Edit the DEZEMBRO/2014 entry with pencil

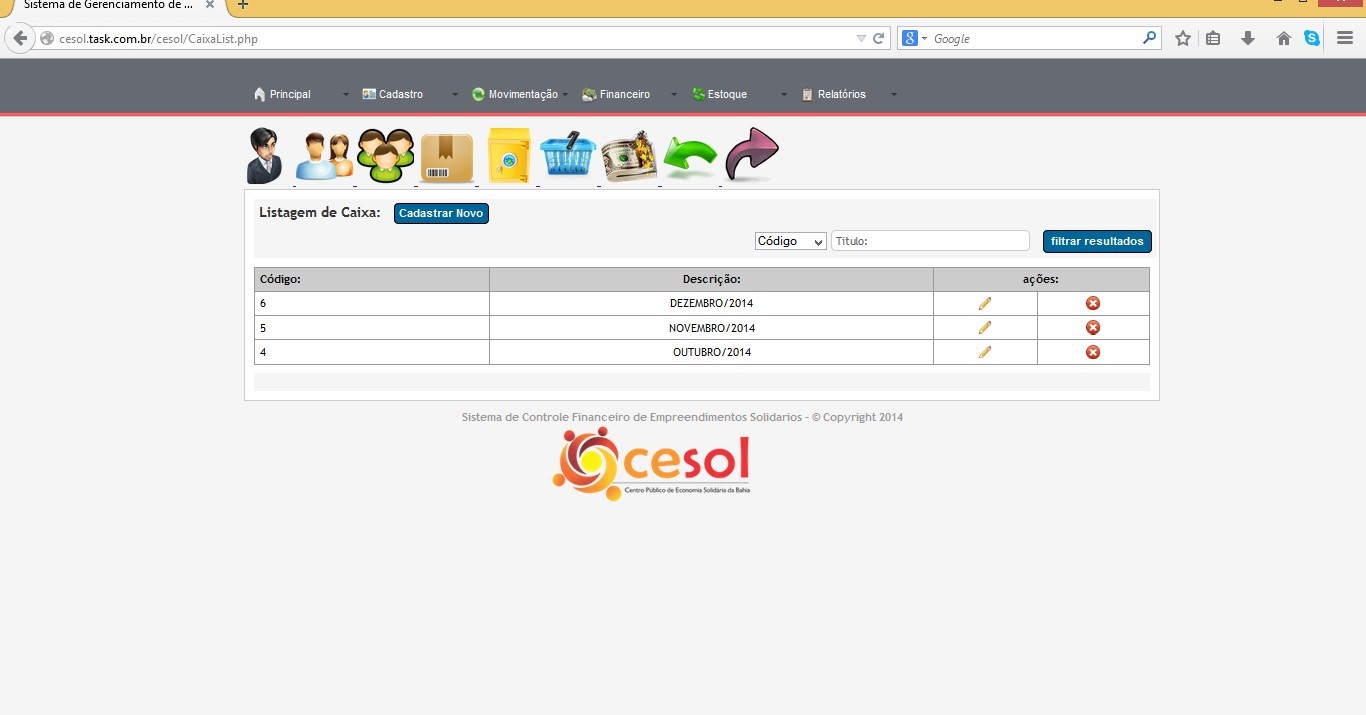[985, 303]
